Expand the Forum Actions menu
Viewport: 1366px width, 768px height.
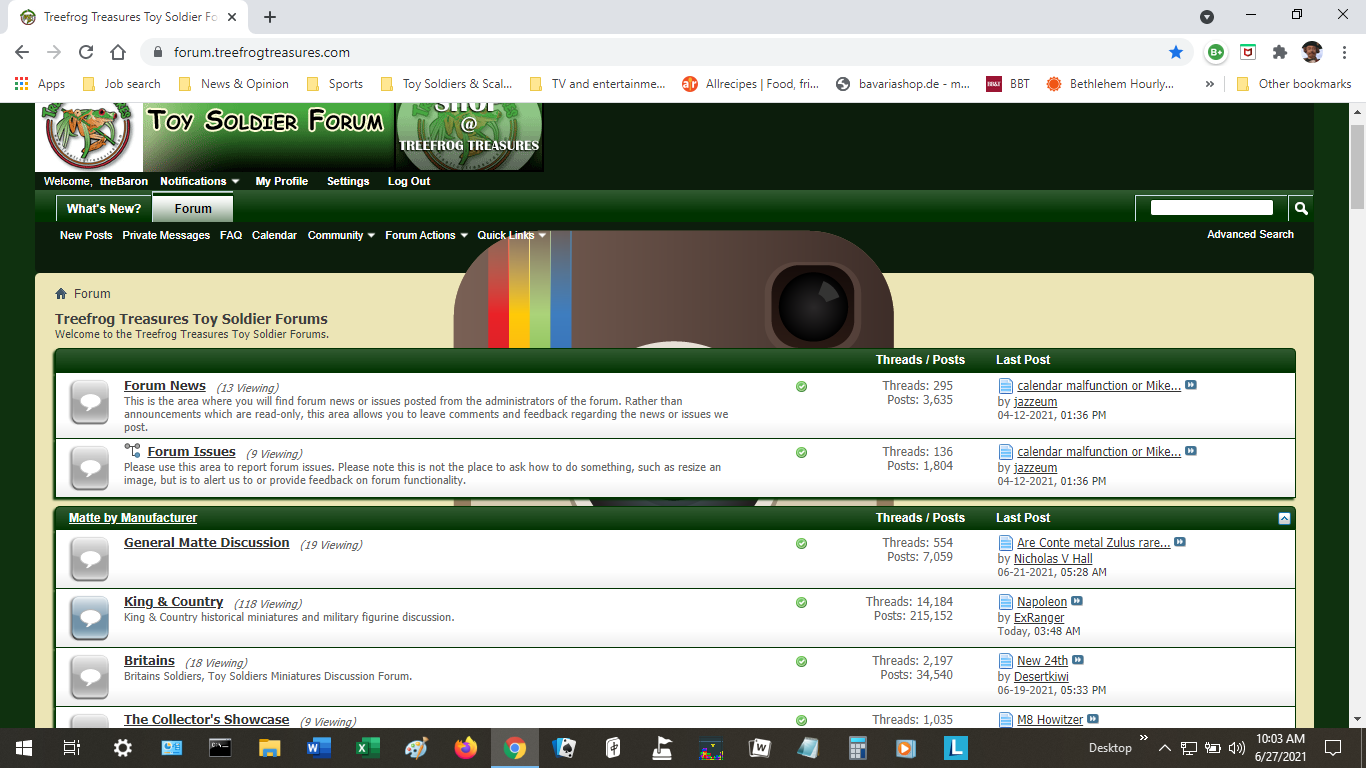pos(426,235)
